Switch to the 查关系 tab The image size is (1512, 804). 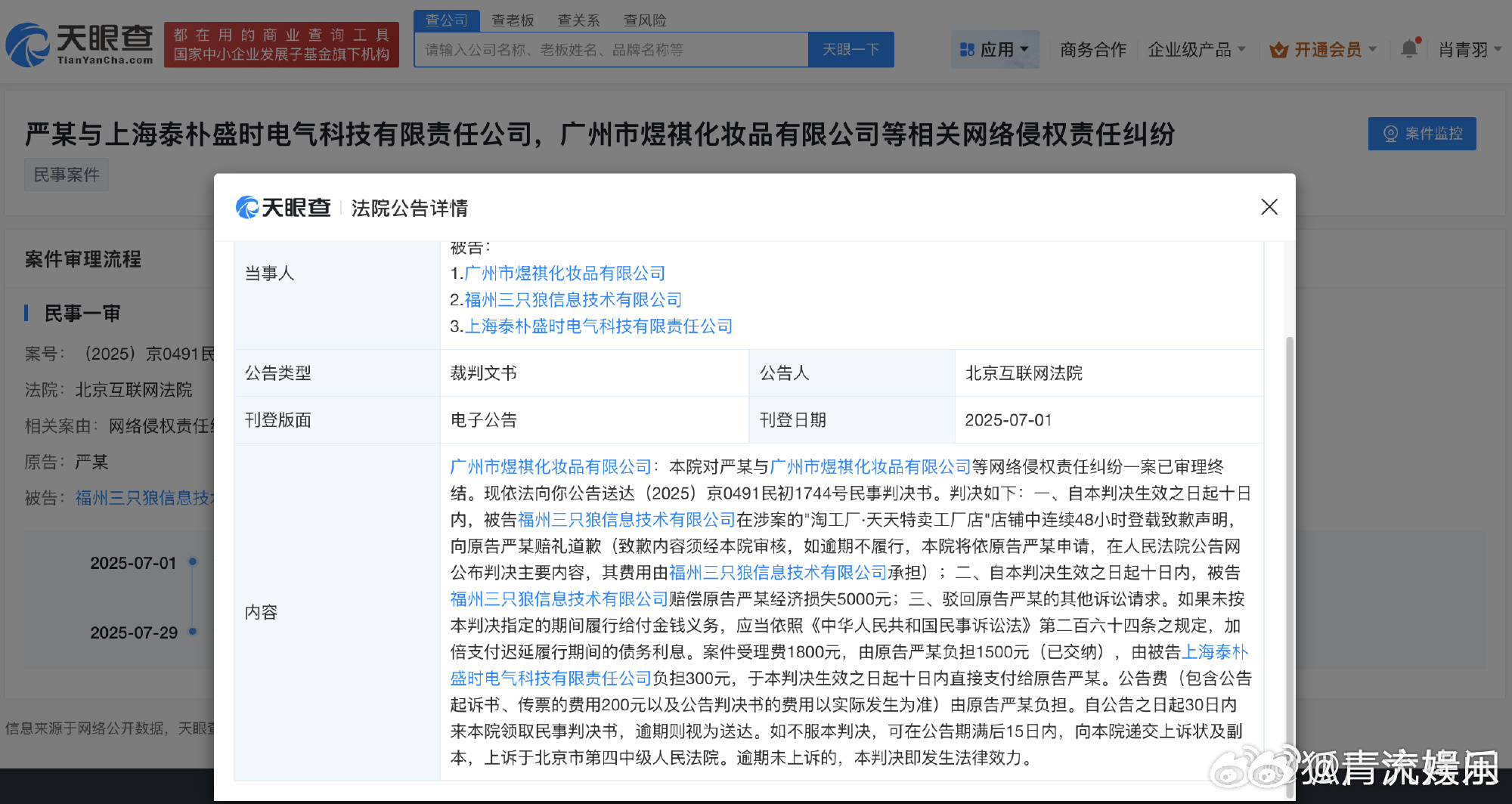(579, 20)
